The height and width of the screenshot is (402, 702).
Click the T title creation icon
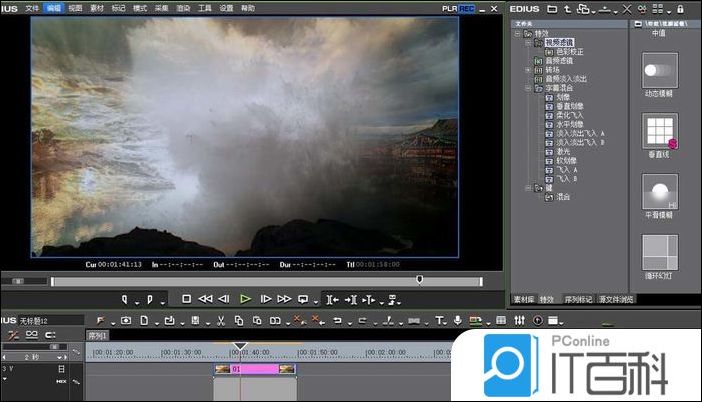click(440, 320)
